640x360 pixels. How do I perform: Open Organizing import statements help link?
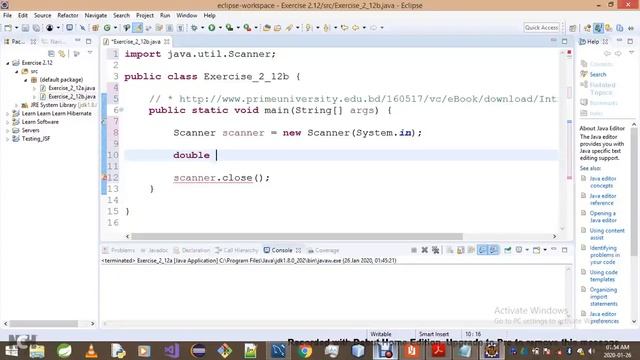click(603, 297)
